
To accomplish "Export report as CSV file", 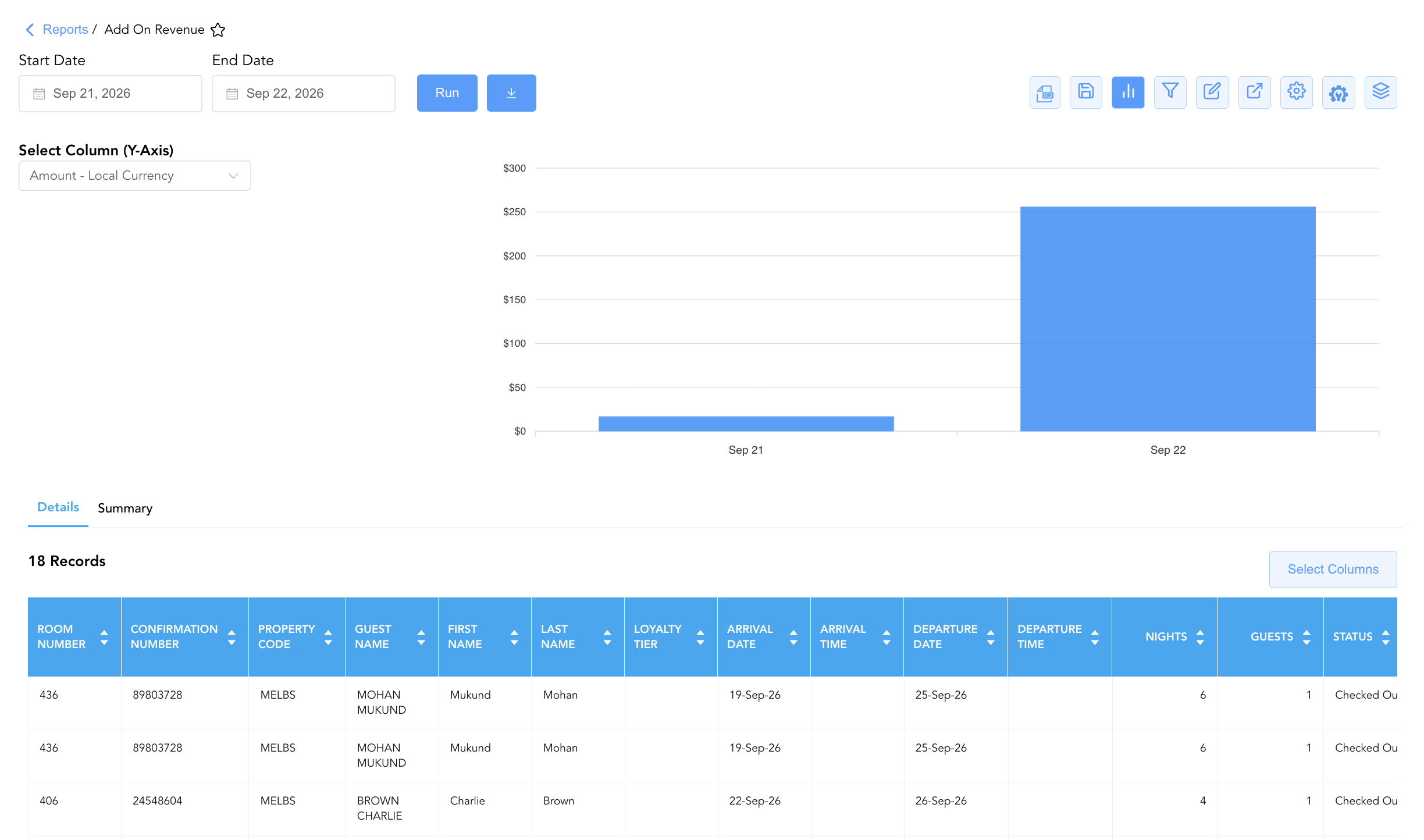I will [1045, 92].
